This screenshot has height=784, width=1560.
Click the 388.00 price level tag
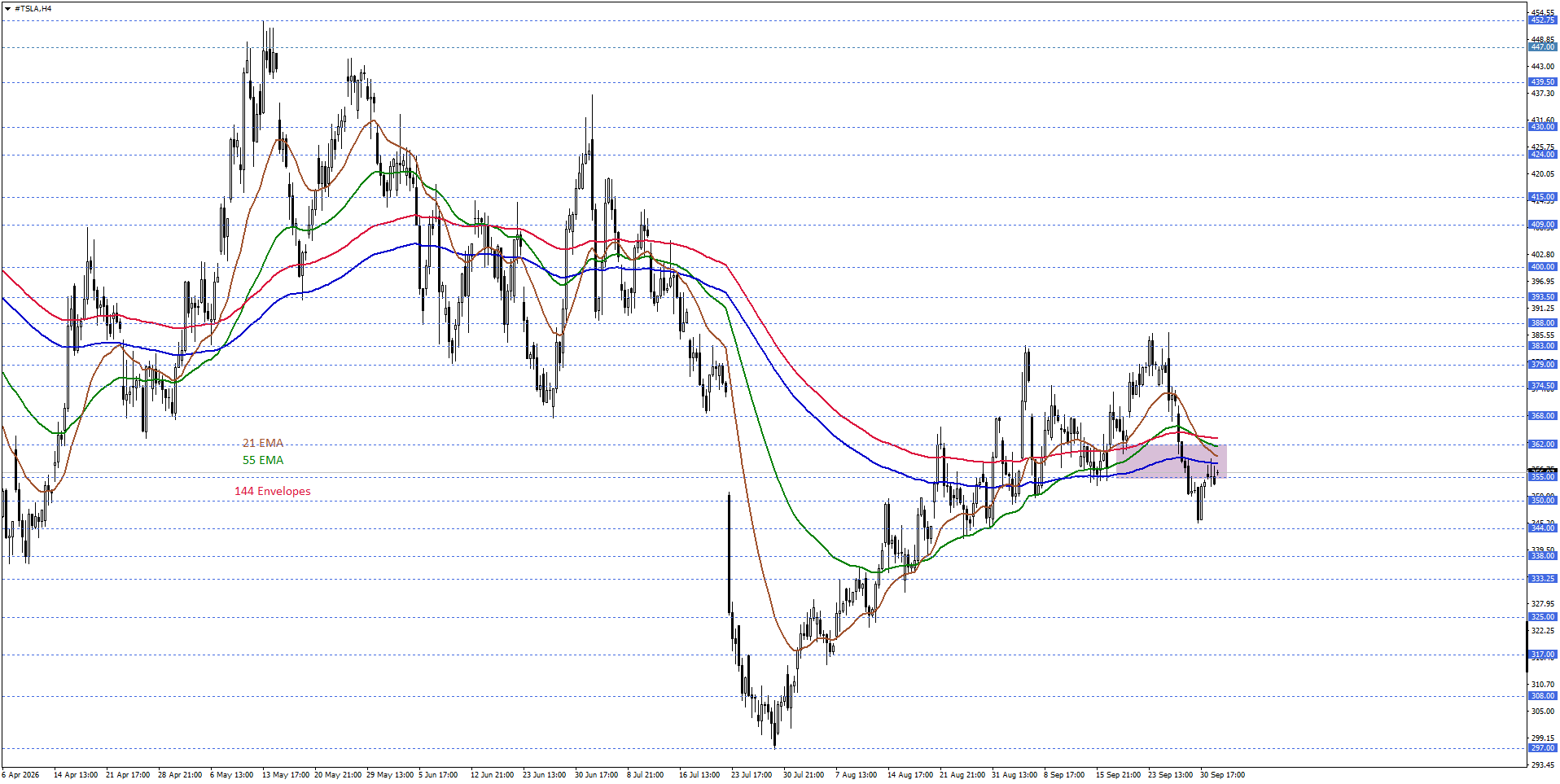tap(1542, 323)
